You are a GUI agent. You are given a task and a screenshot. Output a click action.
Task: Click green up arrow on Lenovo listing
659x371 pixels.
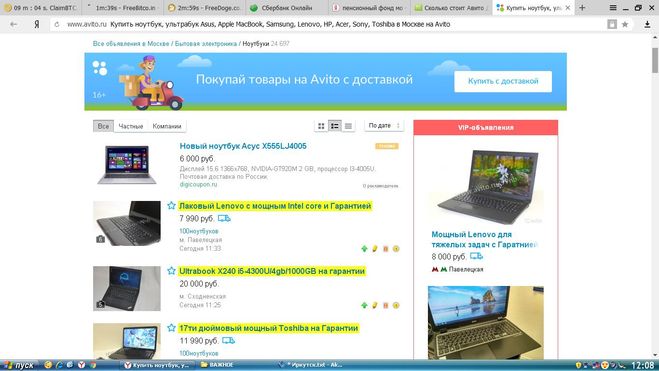click(x=364, y=249)
